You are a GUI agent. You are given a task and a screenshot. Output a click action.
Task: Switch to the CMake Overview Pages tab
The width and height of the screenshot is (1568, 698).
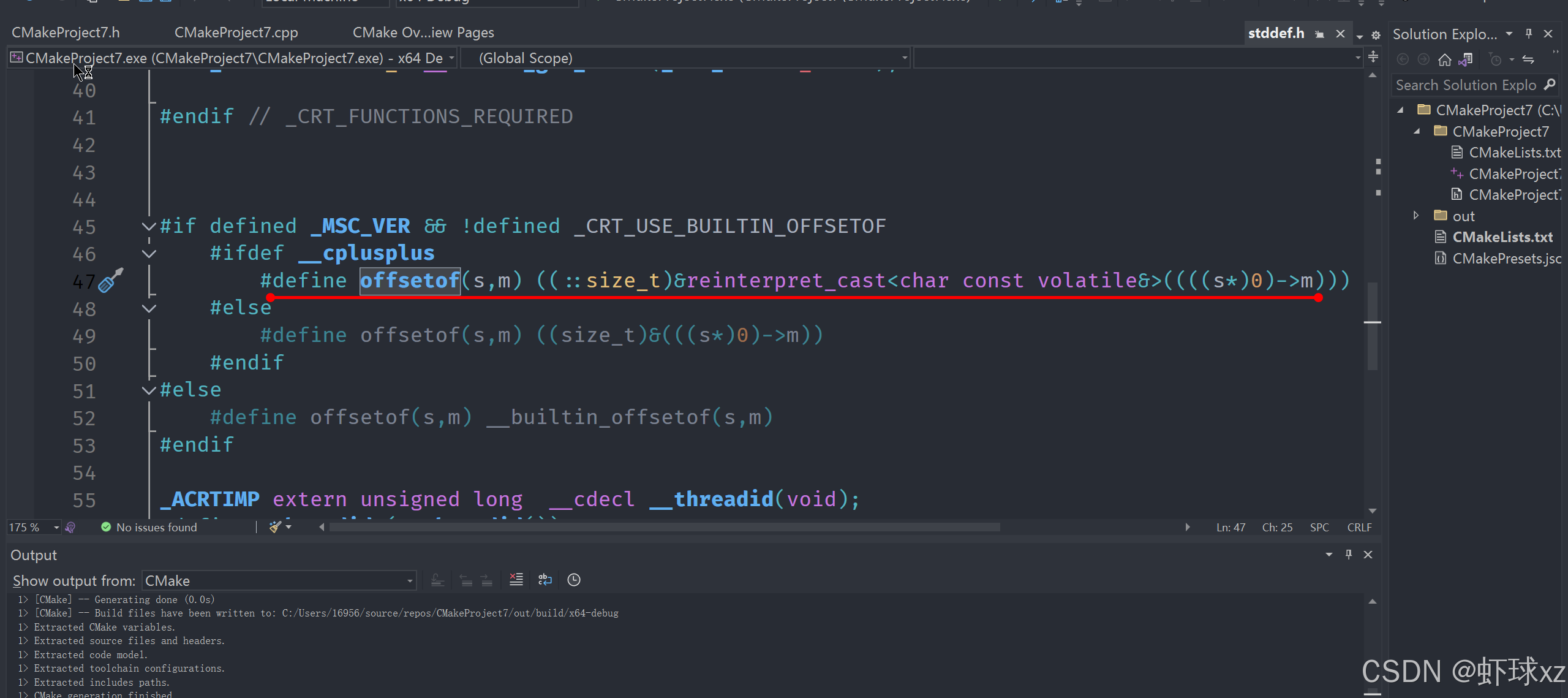pos(423,32)
